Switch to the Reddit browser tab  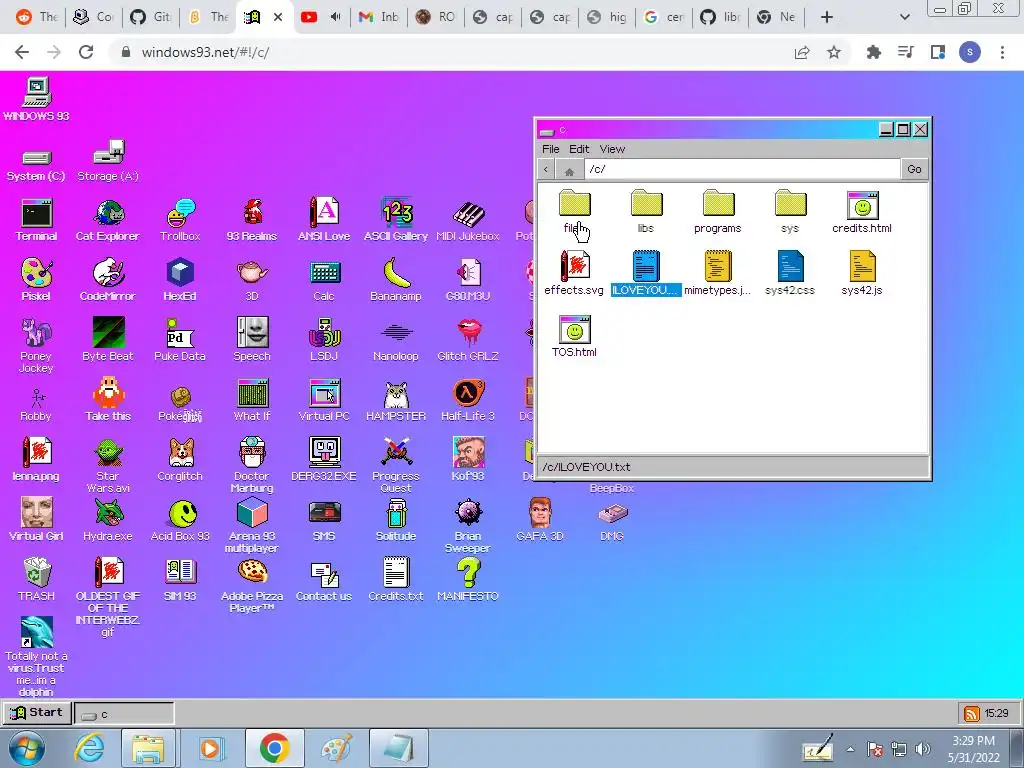(36, 17)
